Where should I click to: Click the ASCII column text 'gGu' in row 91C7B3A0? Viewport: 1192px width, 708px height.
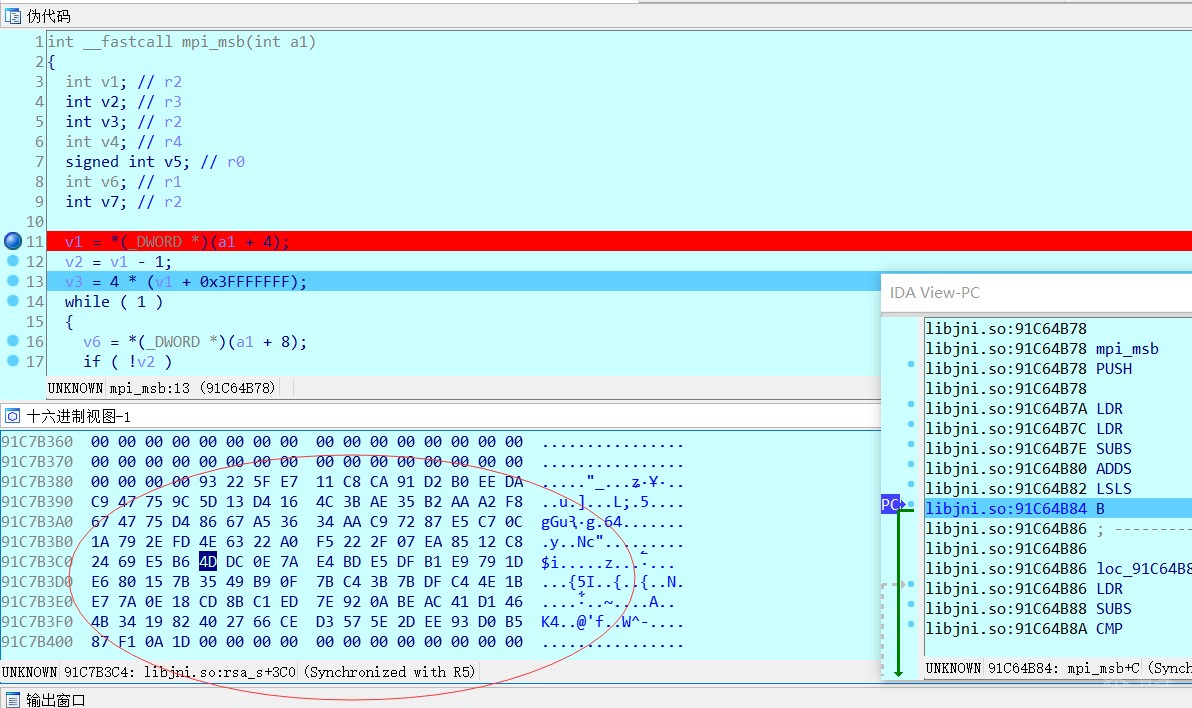[x=554, y=522]
